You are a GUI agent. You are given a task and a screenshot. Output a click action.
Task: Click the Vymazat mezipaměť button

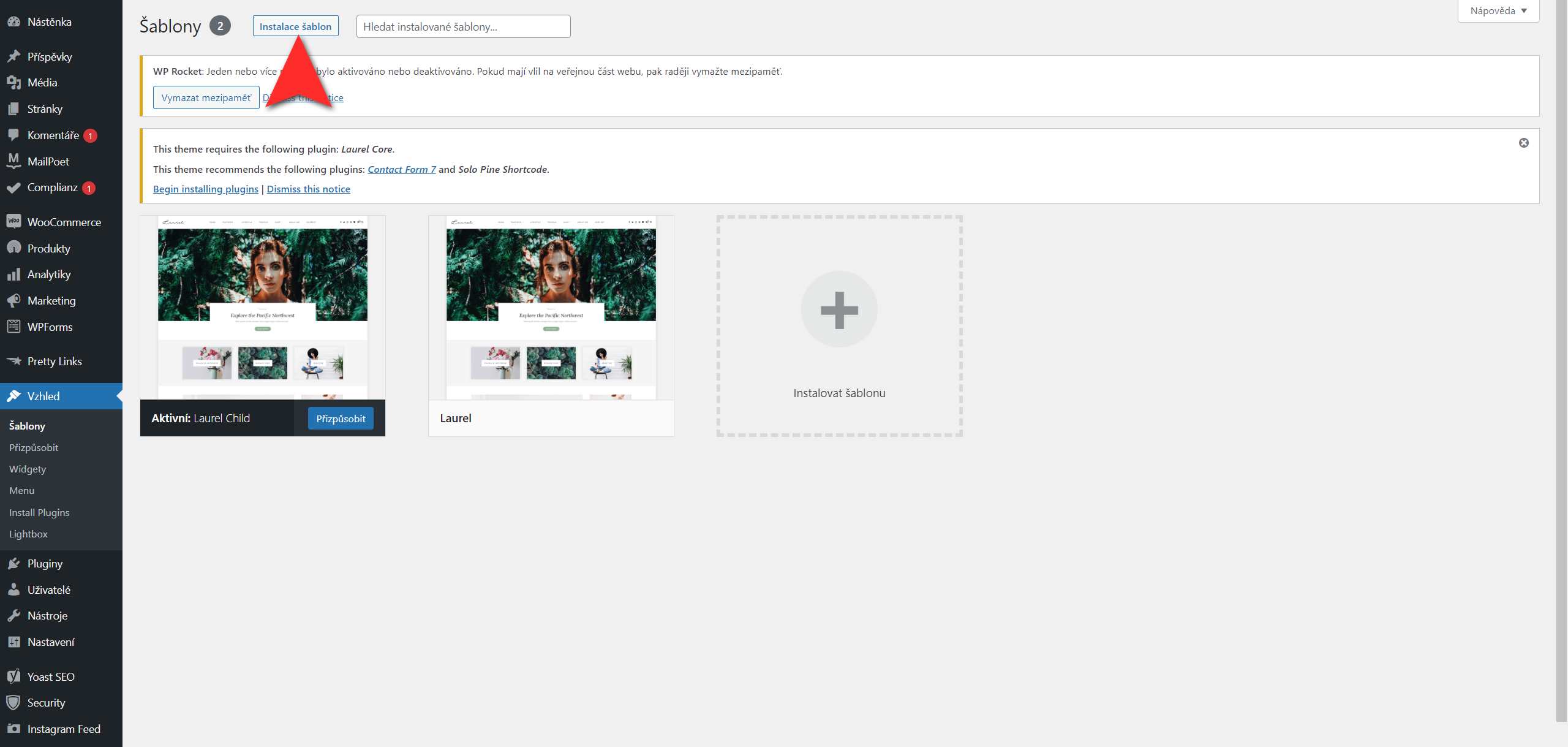(206, 97)
